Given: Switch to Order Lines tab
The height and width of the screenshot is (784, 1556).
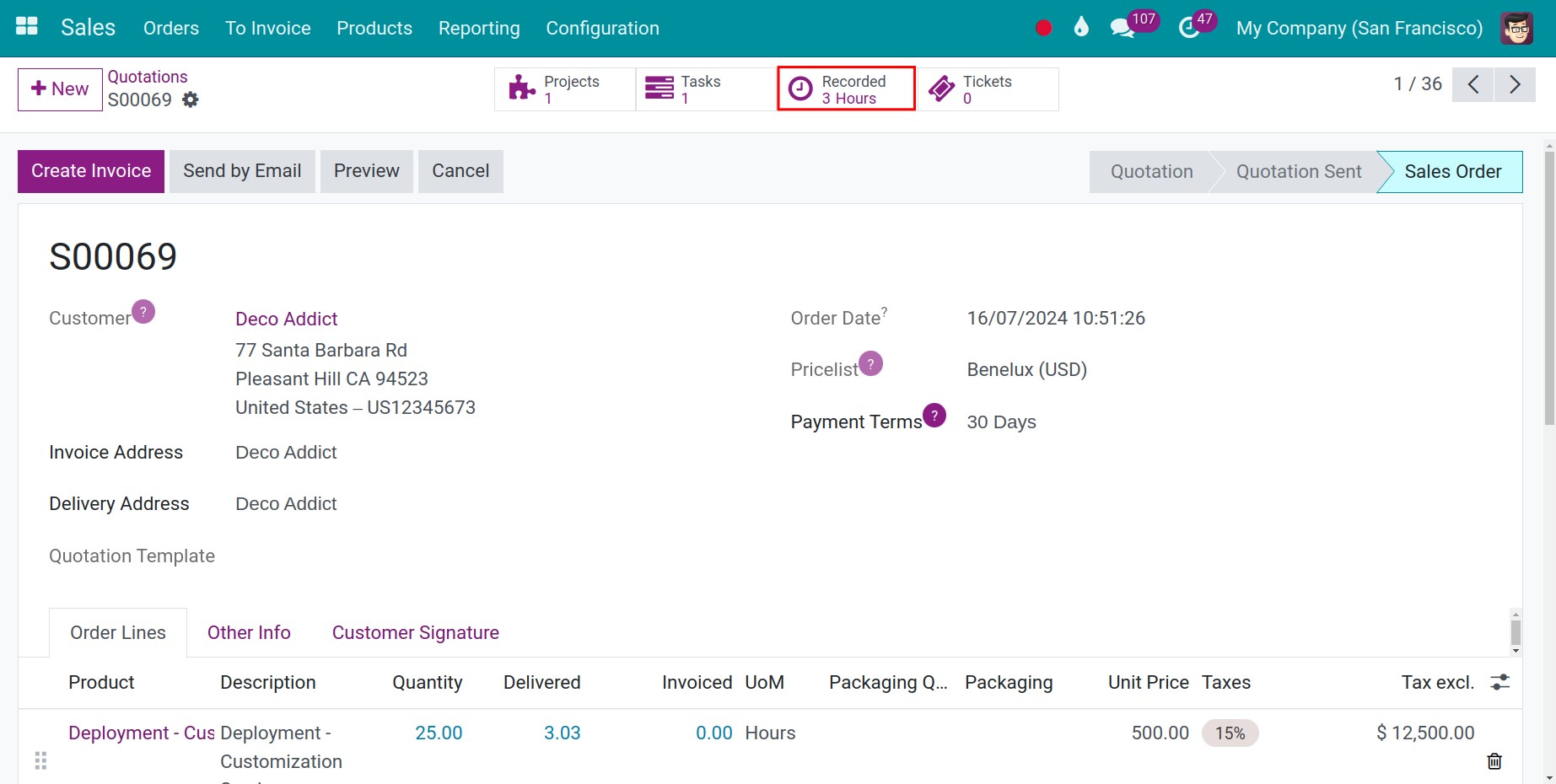Looking at the screenshot, I should pos(118,633).
